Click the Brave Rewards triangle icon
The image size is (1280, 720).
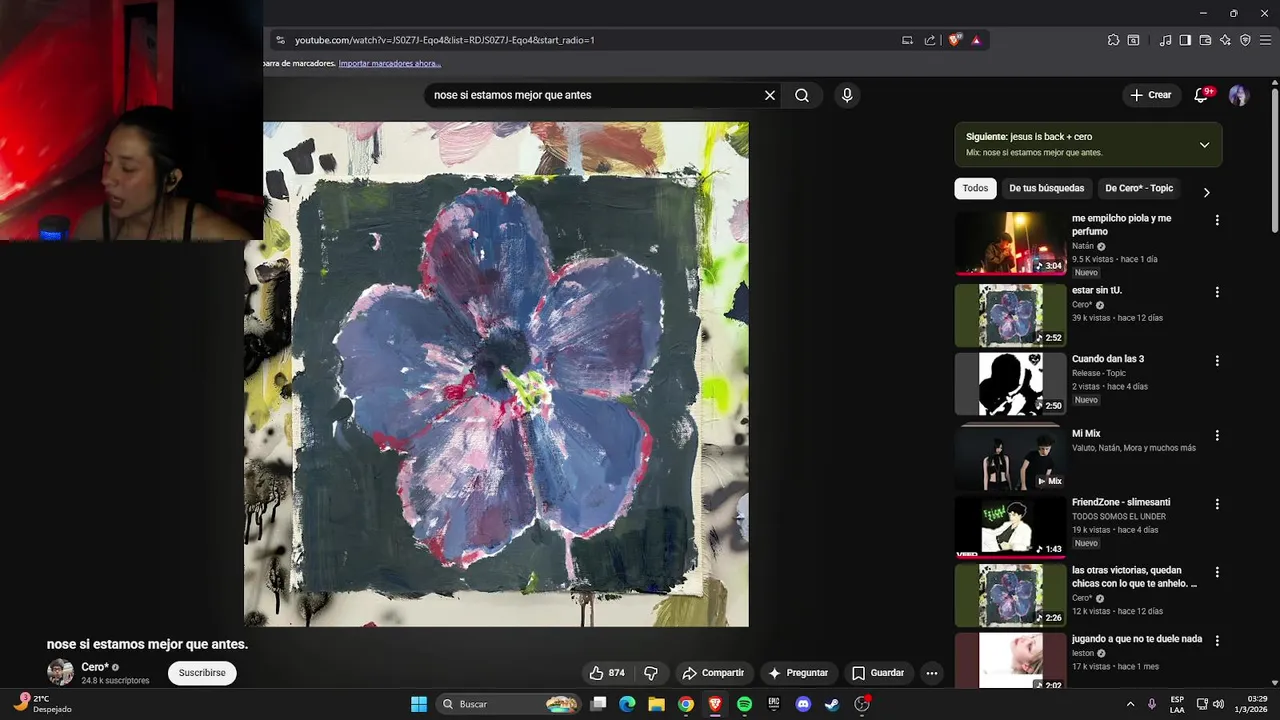tap(976, 40)
